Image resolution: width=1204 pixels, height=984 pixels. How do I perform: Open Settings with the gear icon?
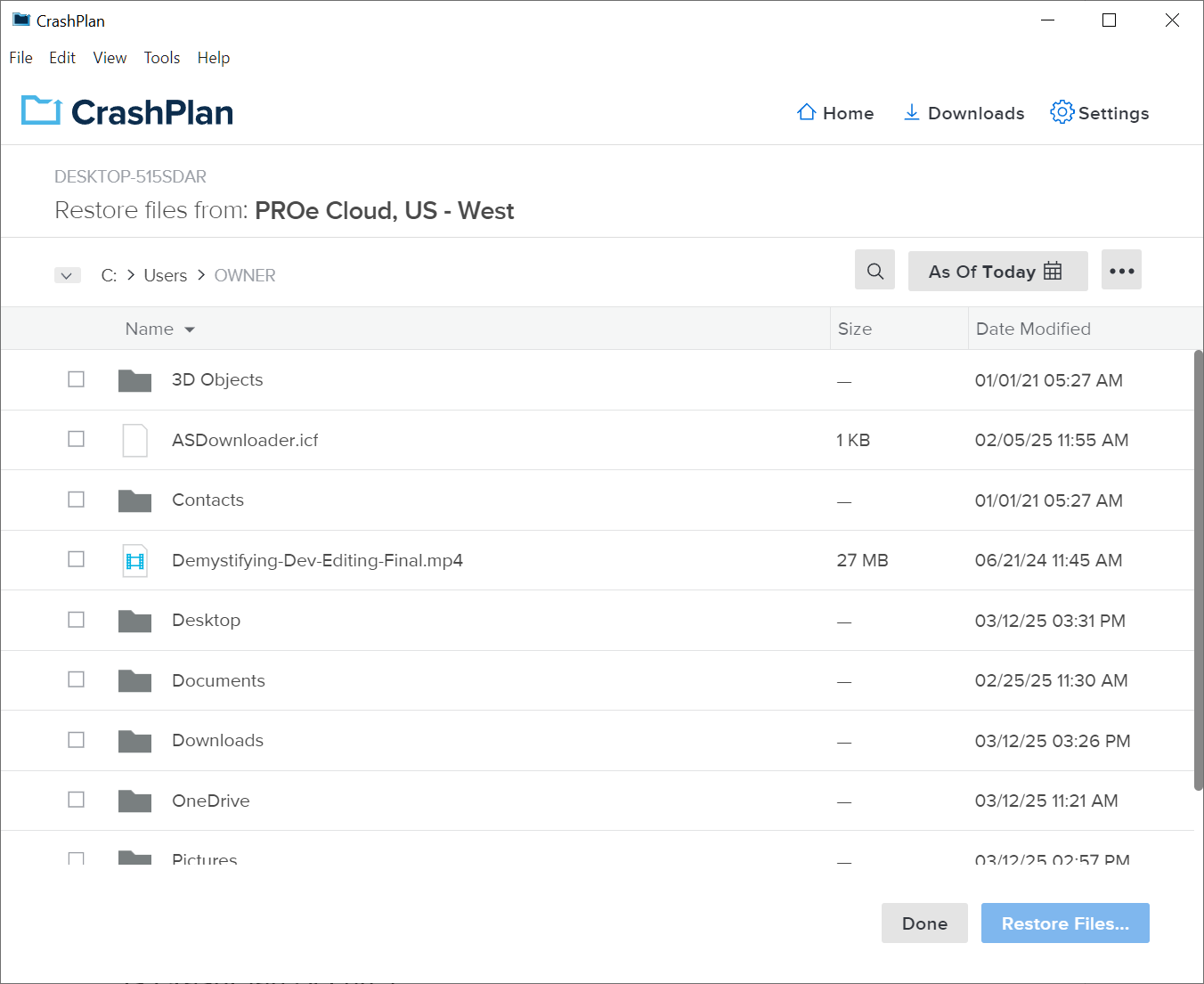(x=1100, y=113)
